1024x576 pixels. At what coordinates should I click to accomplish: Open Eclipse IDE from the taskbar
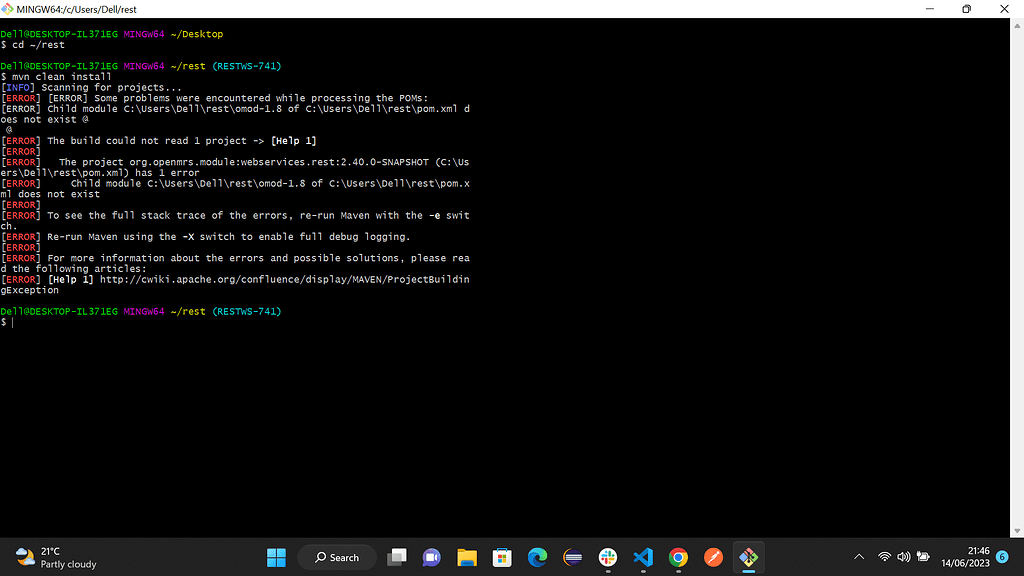(x=572, y=557)
